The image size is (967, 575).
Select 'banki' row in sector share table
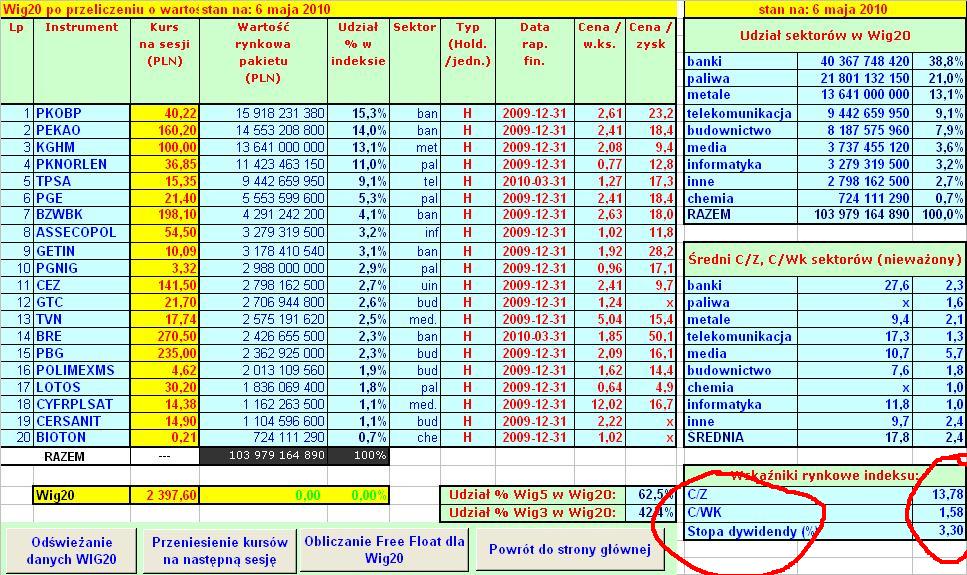[x=825, y=61]
